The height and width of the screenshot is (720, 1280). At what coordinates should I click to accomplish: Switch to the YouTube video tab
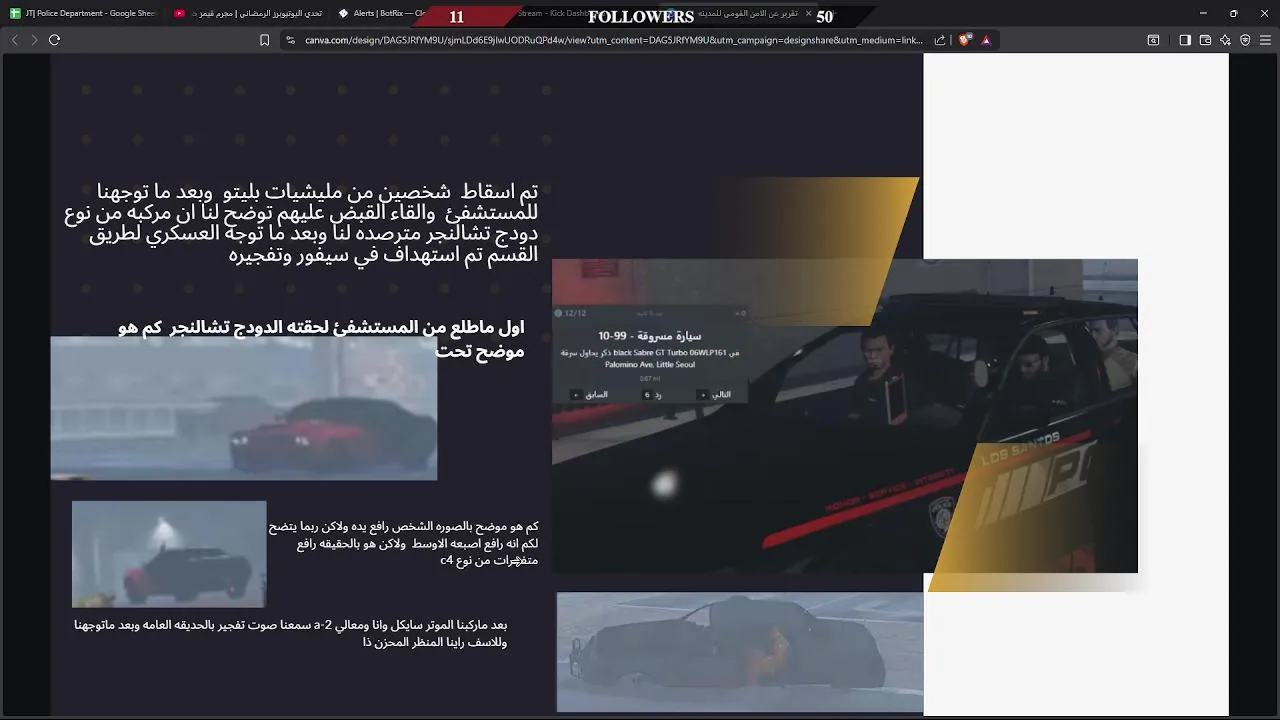pyautogui.click(x=247, y=13)
